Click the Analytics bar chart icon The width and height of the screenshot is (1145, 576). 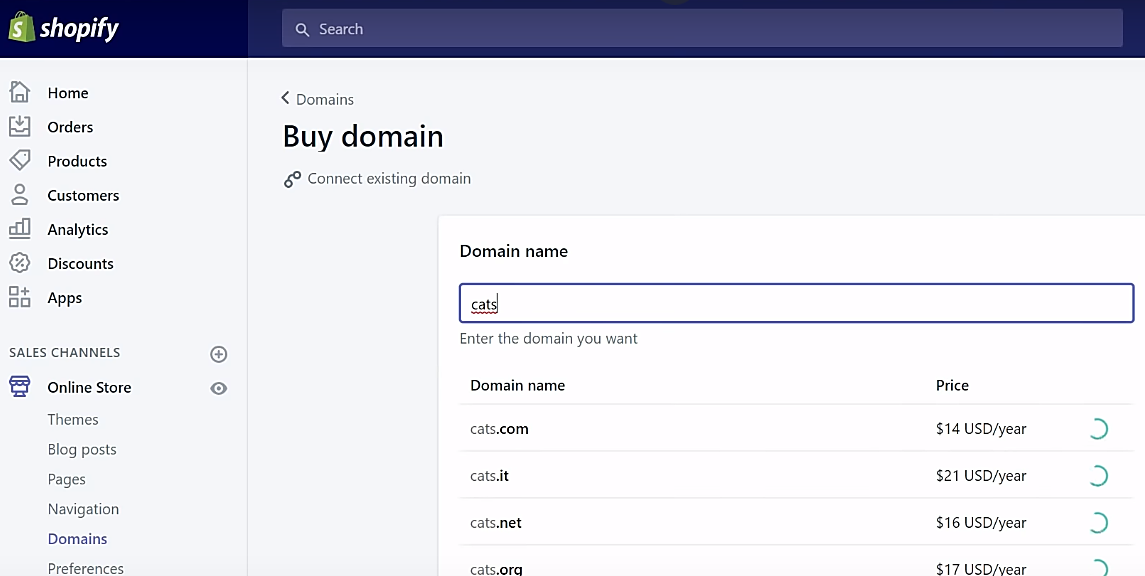coord(20,229)
